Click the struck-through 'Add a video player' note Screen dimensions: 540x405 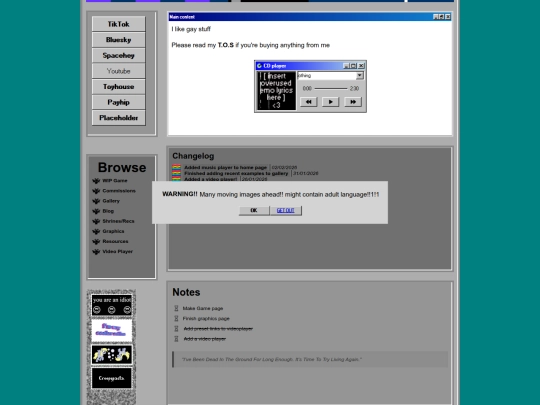205,339
